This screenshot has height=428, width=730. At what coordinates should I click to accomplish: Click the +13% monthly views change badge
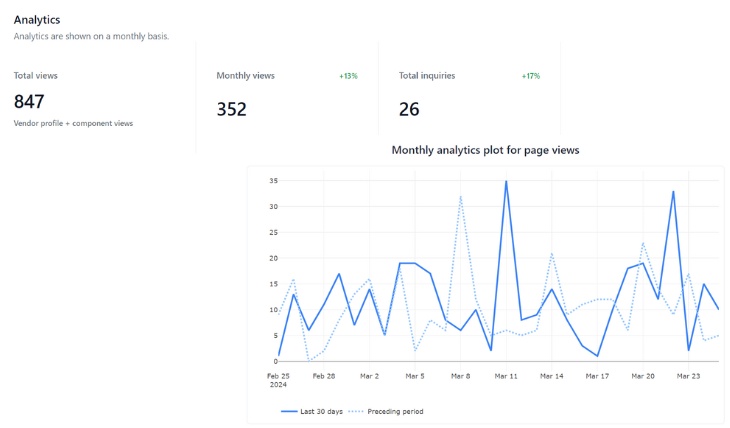tap(348, 76)
